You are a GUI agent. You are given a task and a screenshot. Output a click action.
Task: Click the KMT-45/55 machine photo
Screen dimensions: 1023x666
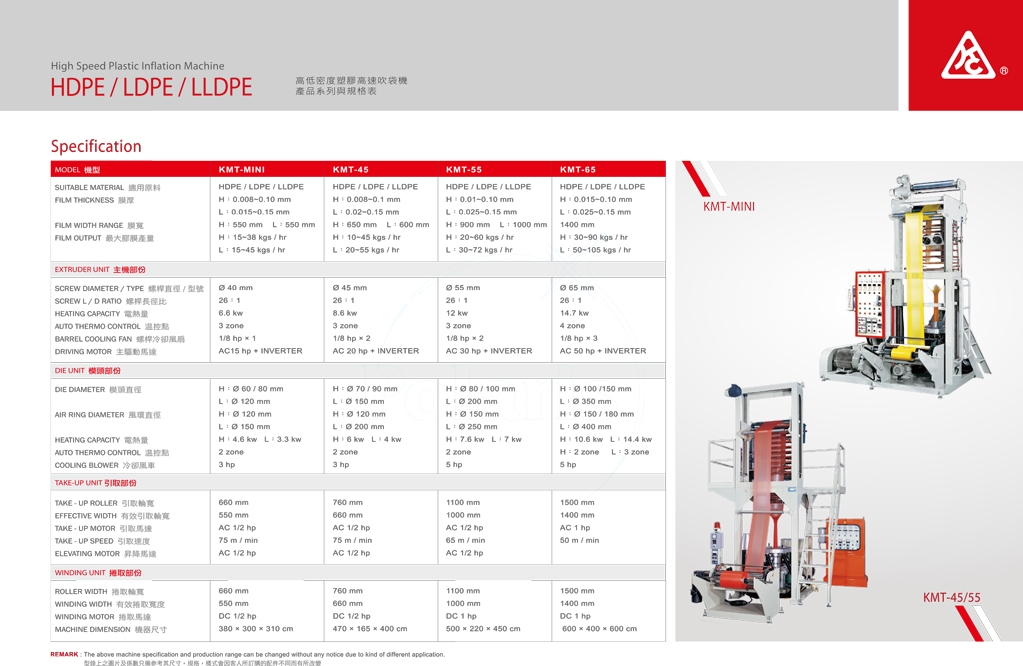(780, 502)
